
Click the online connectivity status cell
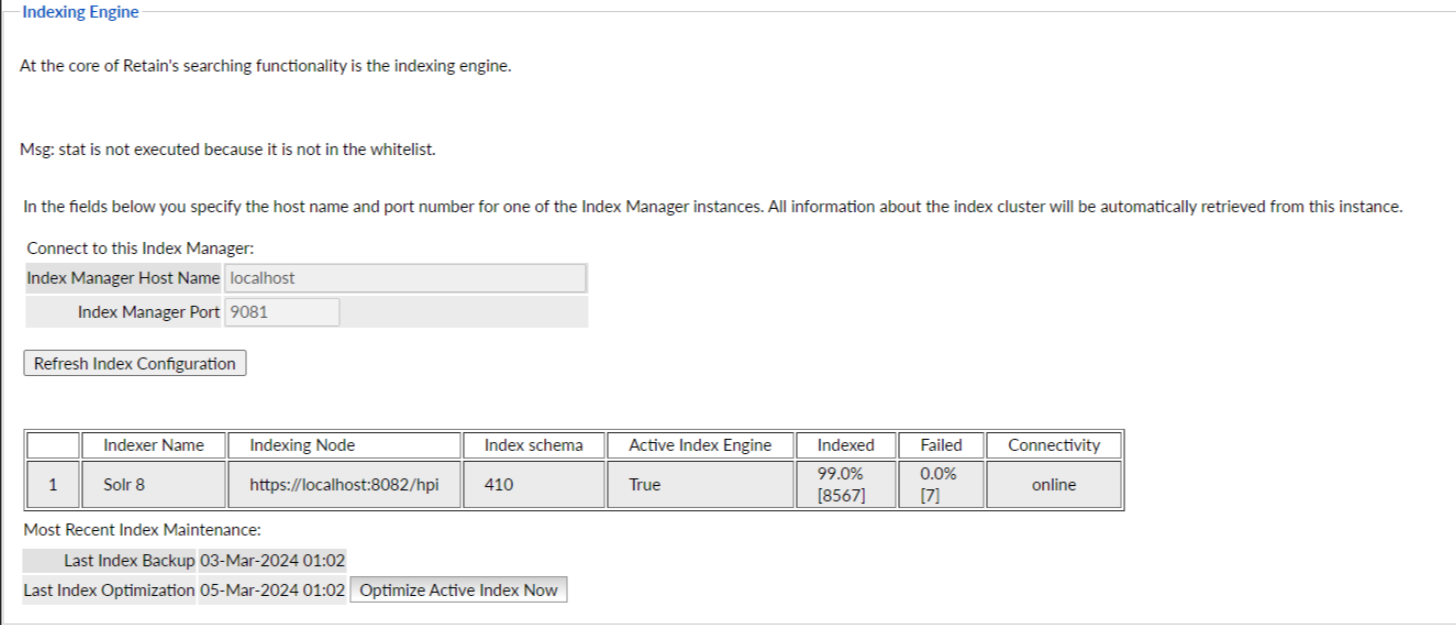click(x=1054, y=485)
